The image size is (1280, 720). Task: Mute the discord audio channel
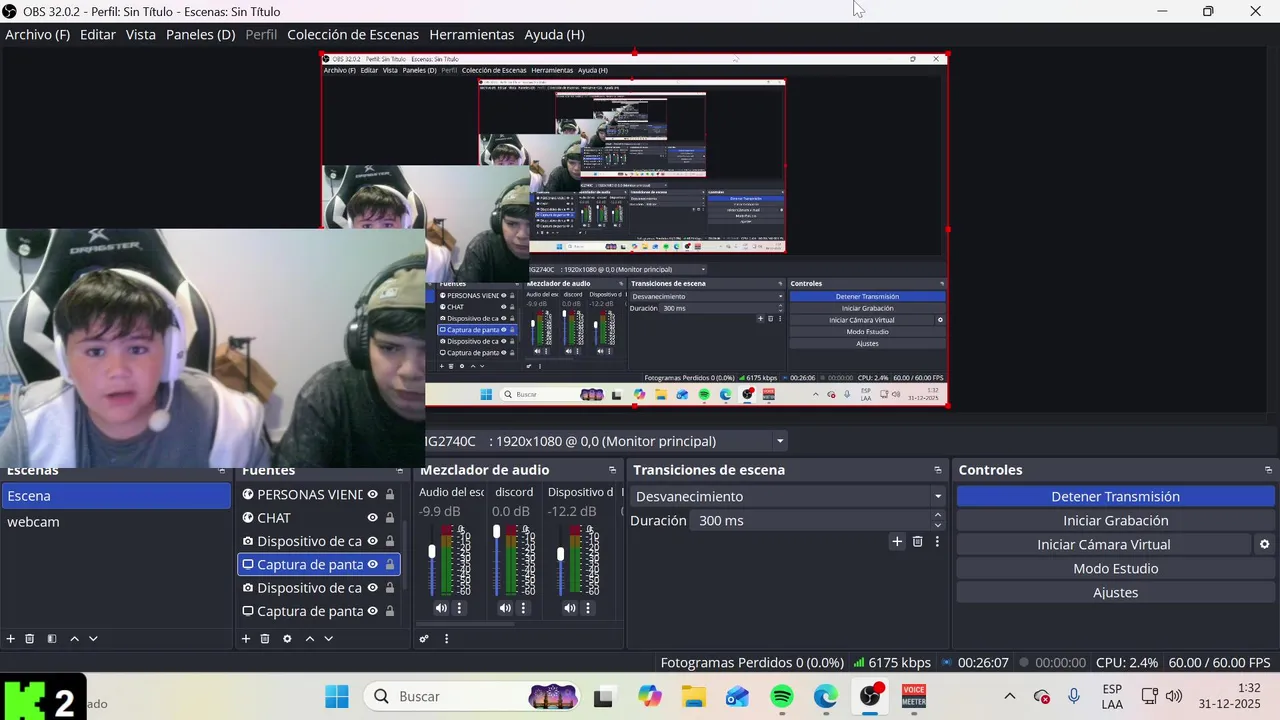(505, 608)
